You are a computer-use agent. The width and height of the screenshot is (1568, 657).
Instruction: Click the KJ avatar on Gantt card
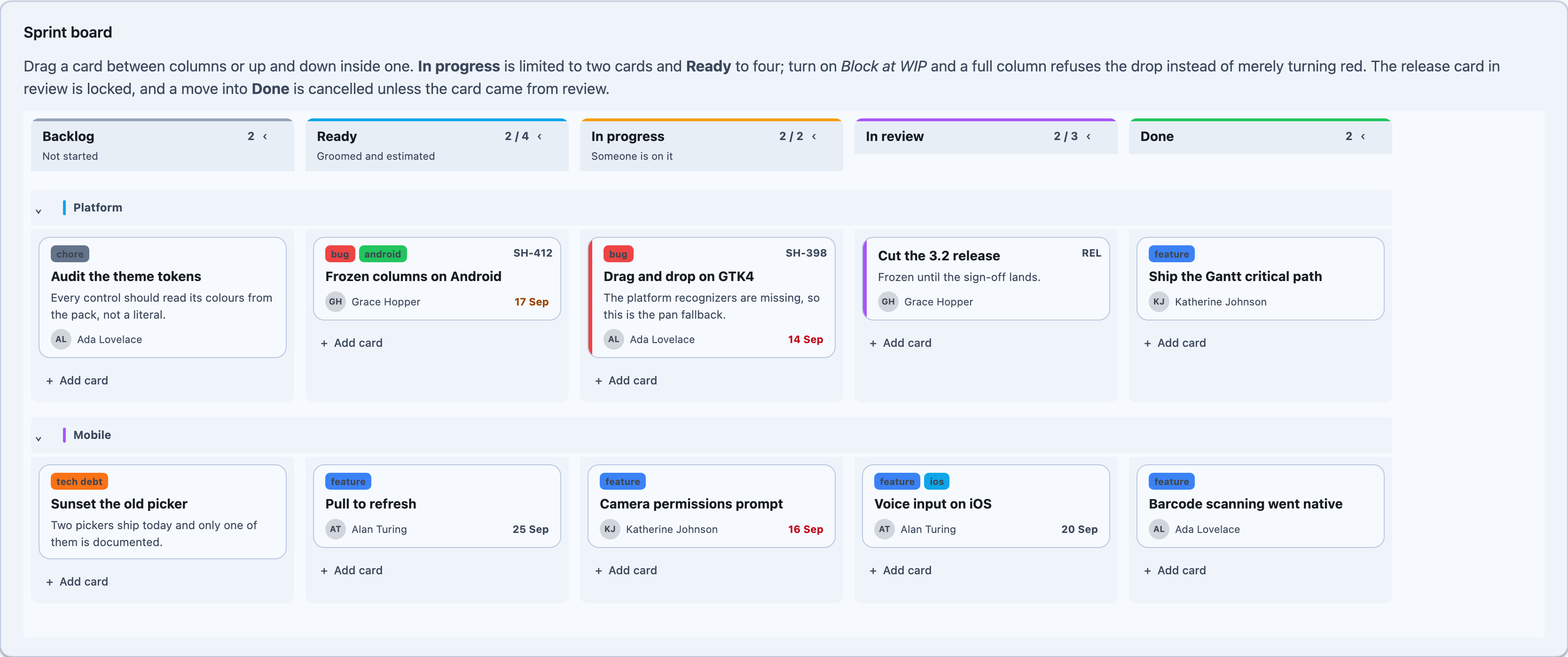pos(1159,302)
